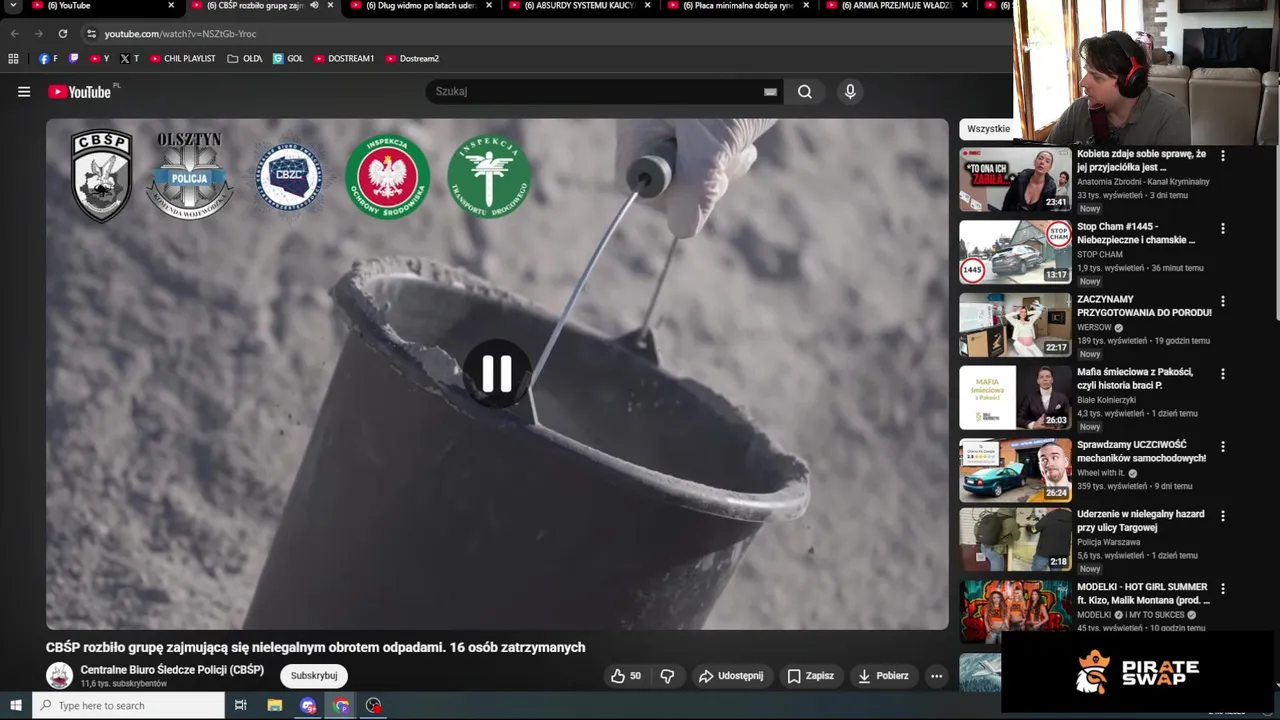Go back in browser history
Screen dimensions: 1280x720
click(14, 34)
